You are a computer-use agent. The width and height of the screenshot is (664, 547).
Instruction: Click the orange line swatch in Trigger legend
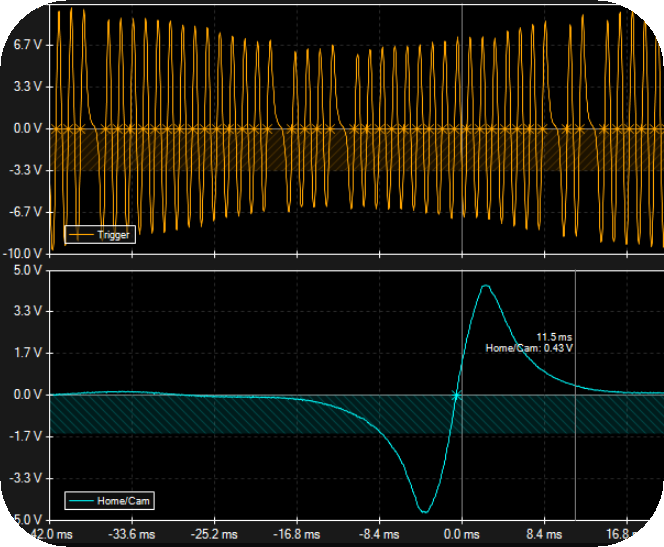(x=80, y=235)
